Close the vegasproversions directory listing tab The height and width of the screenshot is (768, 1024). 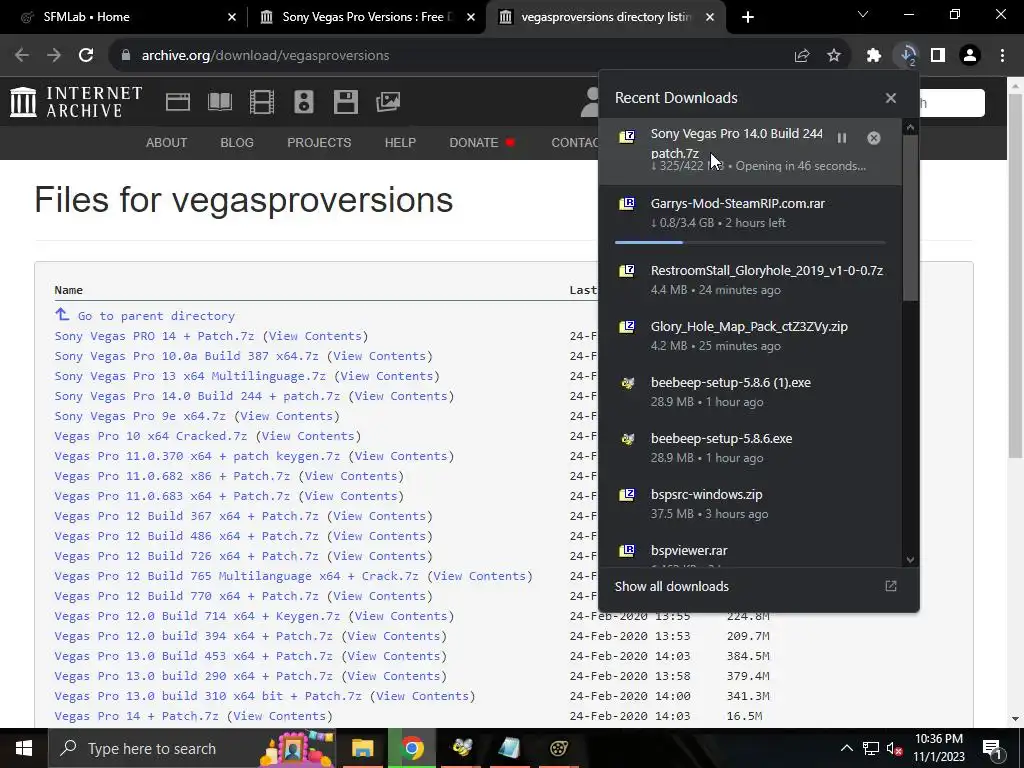click(x=710, y=17)
